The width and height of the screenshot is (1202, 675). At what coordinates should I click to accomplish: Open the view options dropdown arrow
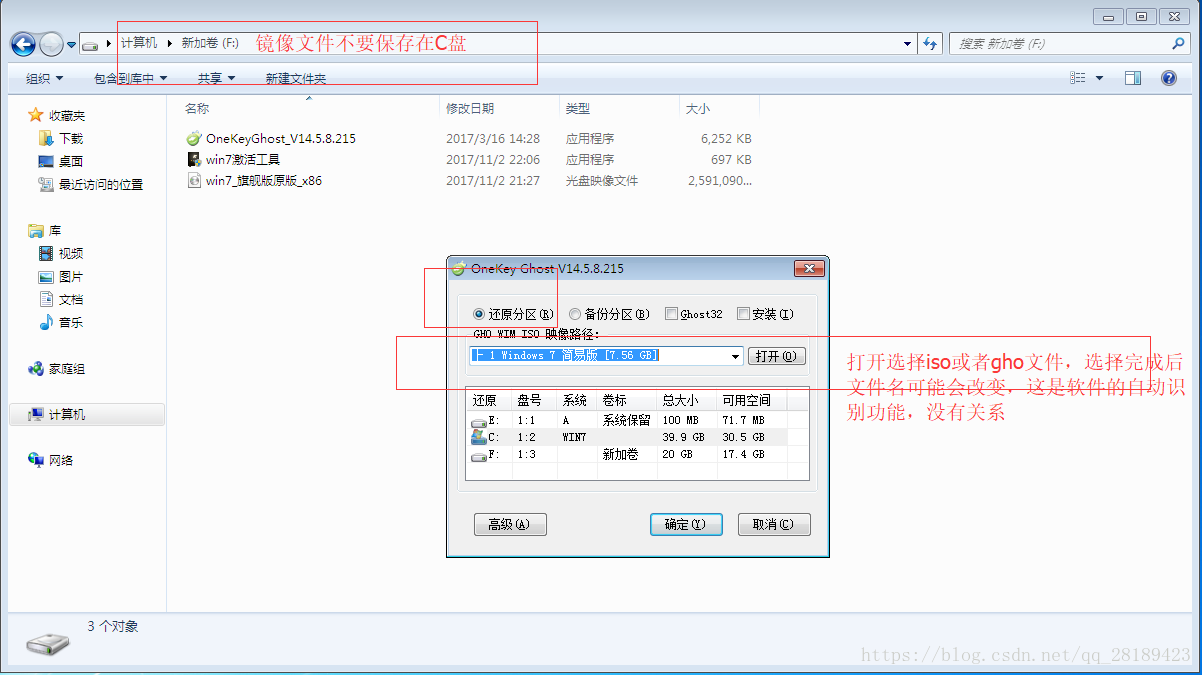coord(1099,78)
